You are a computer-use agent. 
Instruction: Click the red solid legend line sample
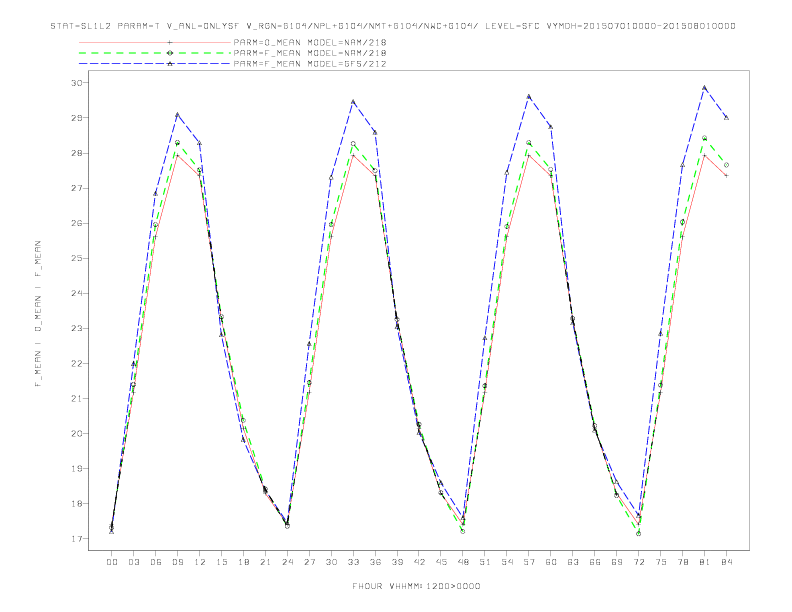155,42
